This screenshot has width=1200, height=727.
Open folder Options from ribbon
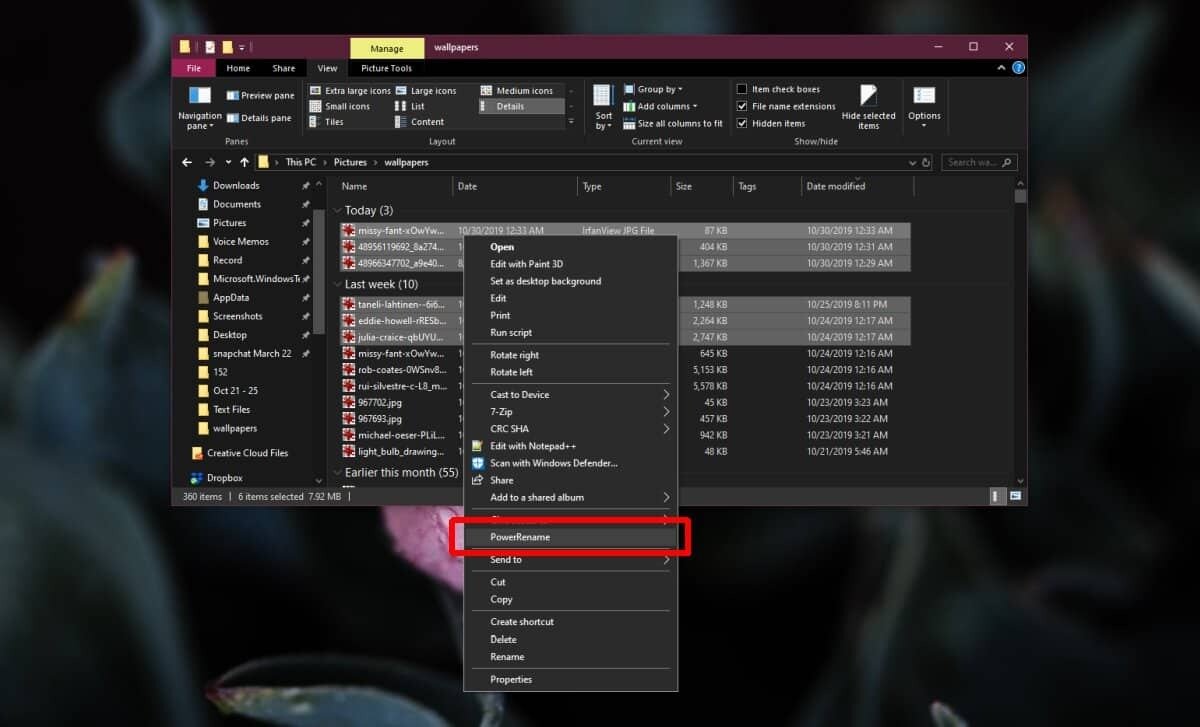pyautogui.click(x=924, y=106)
